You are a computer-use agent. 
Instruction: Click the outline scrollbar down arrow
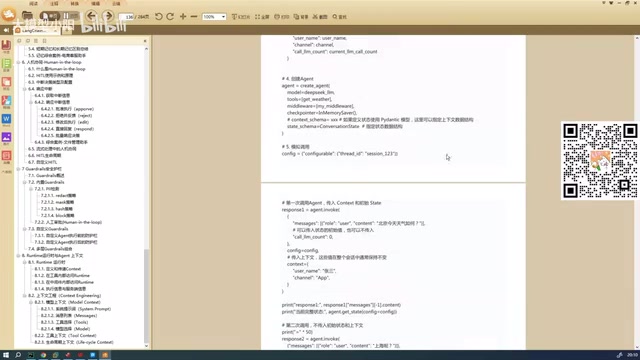click(x=146, y=346)
